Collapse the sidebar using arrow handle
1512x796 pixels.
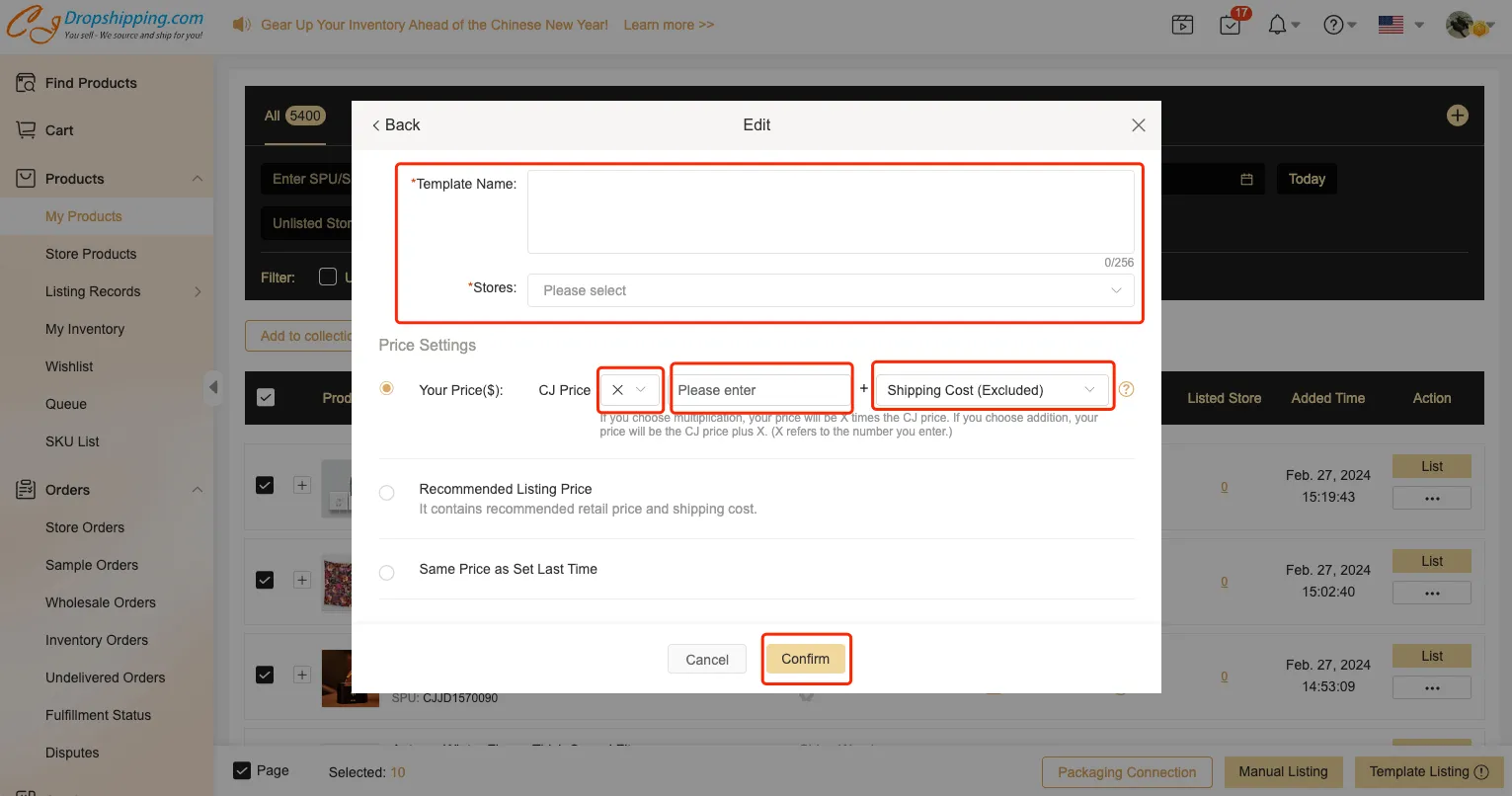[x=213, y=387]
